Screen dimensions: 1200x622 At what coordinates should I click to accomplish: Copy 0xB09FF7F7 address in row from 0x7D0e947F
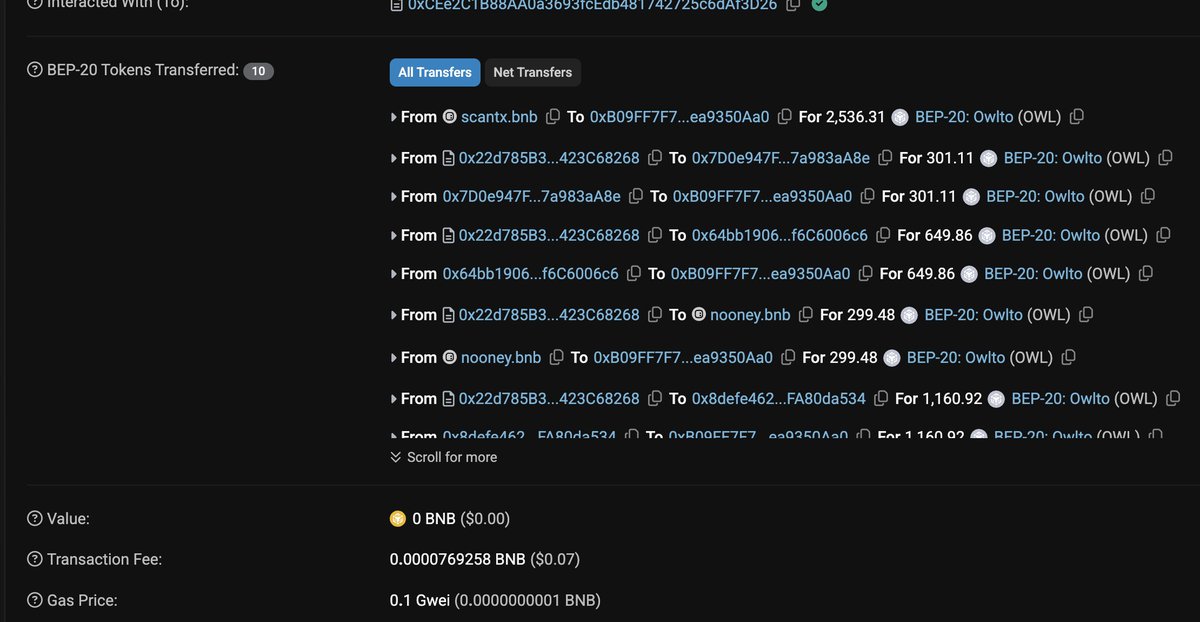[x=867, y=196]
